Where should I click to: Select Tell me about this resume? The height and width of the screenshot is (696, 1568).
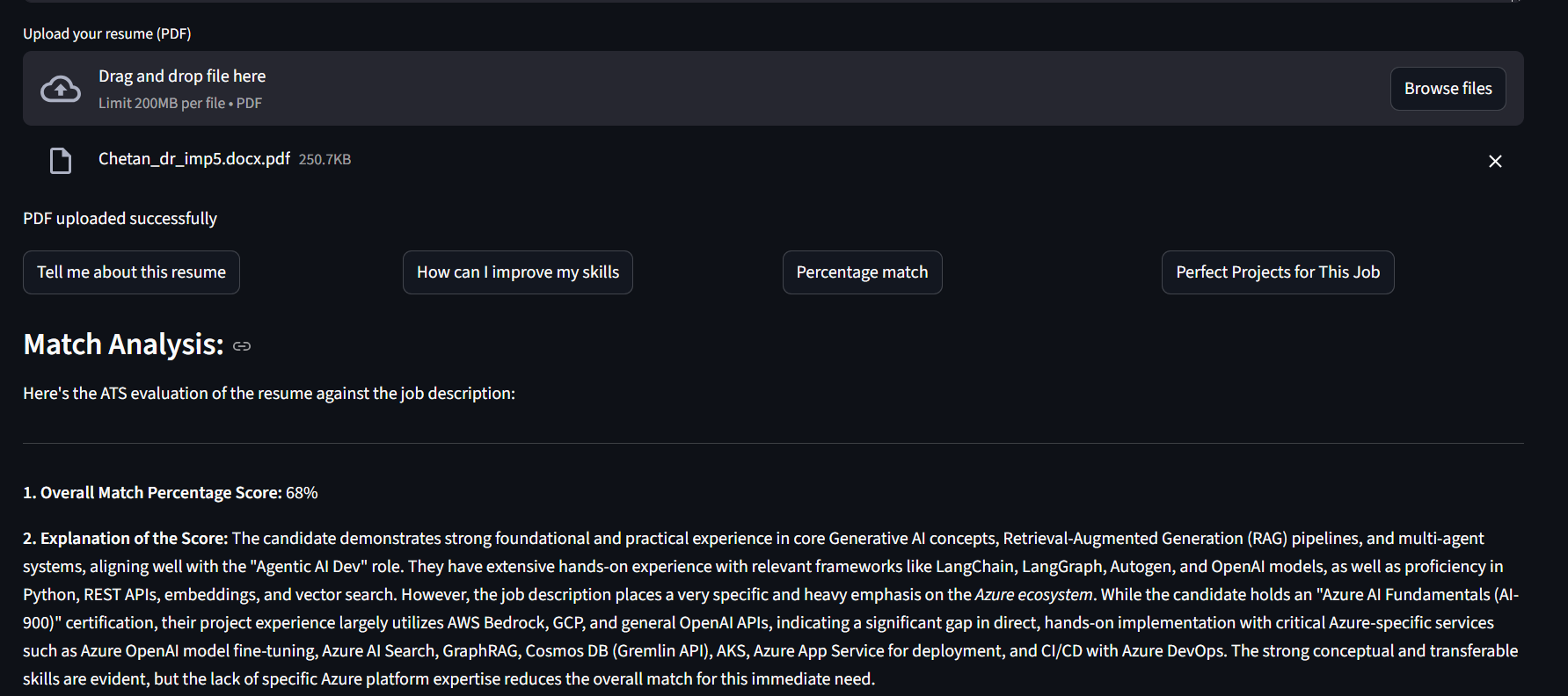coord(131,272)
